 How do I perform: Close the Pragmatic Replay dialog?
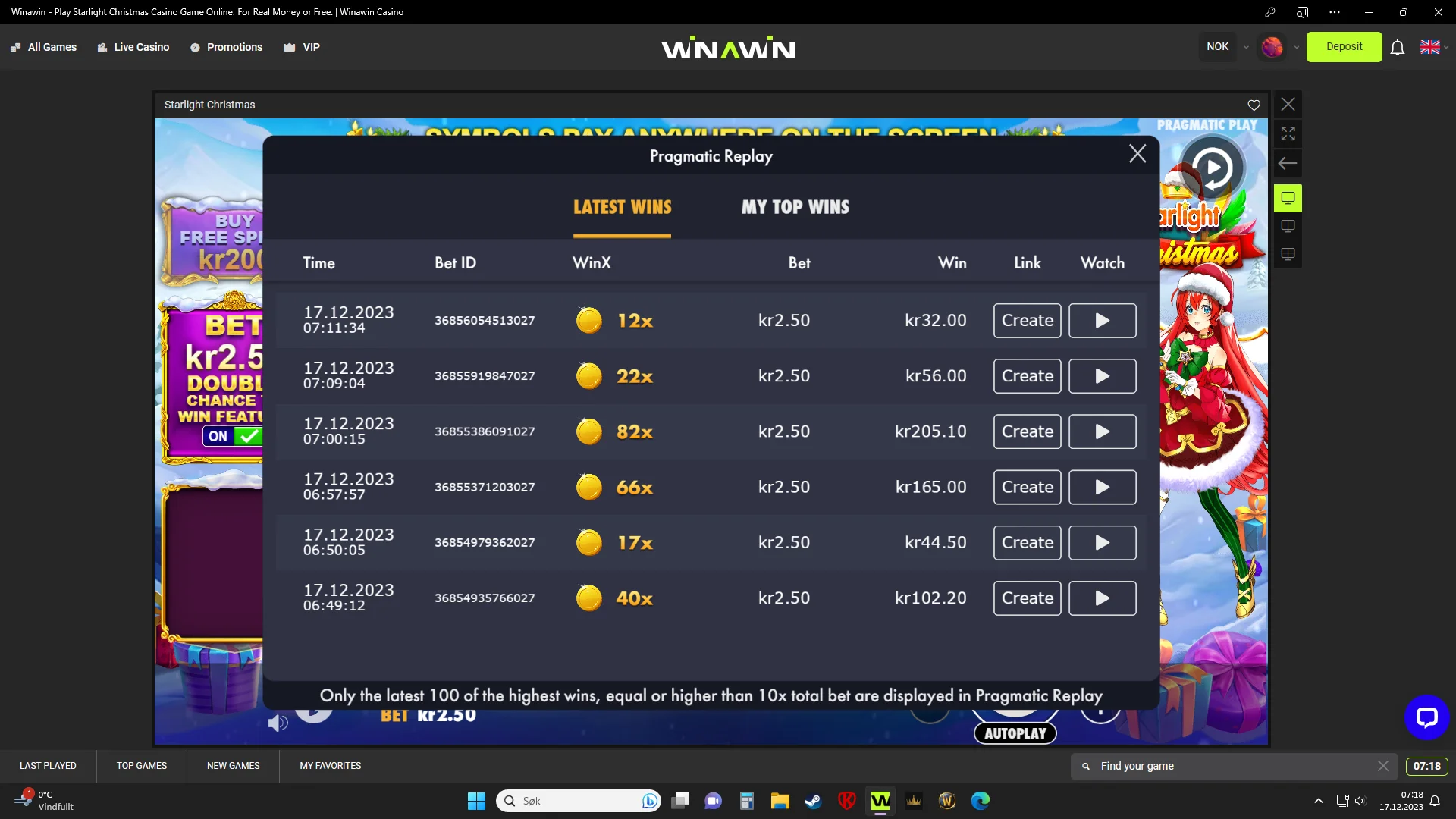coord(1137,154)
